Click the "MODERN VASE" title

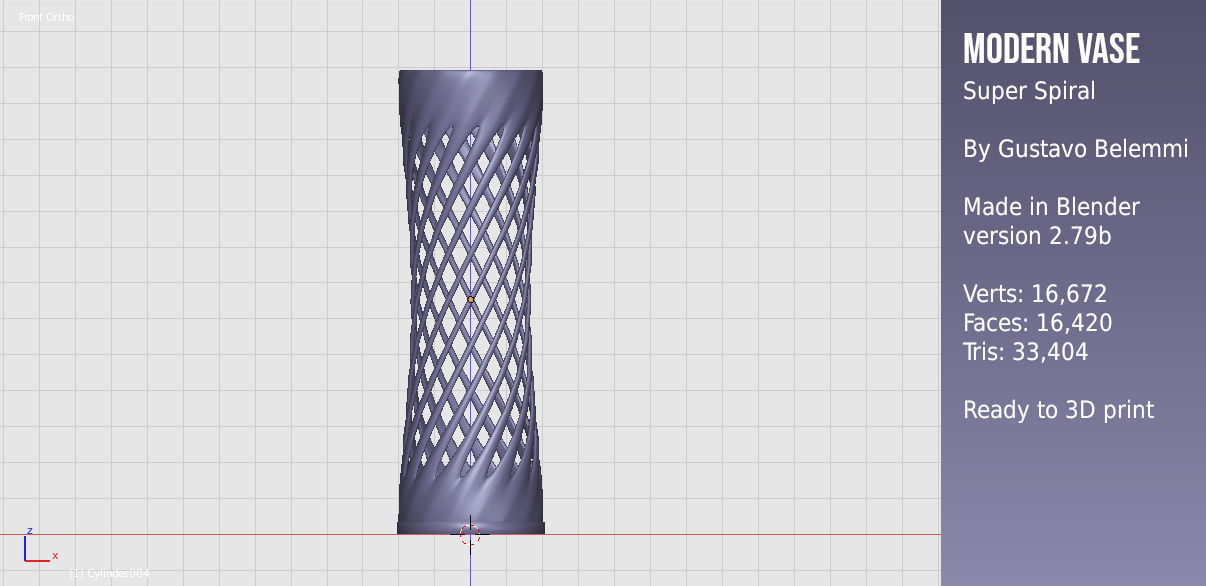1051,48
